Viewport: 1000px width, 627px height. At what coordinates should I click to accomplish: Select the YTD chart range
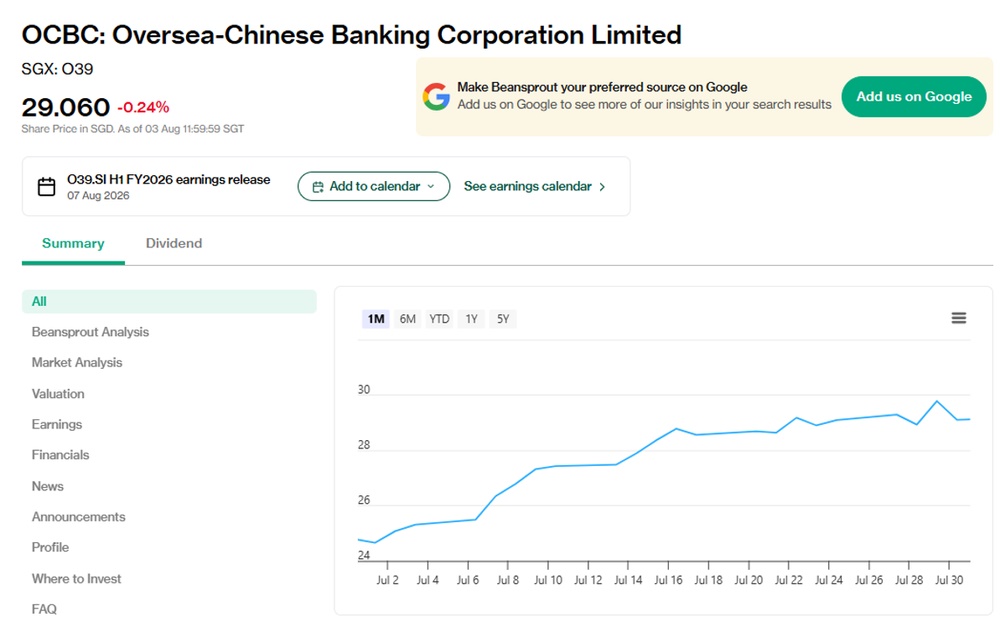click(439, 319)
